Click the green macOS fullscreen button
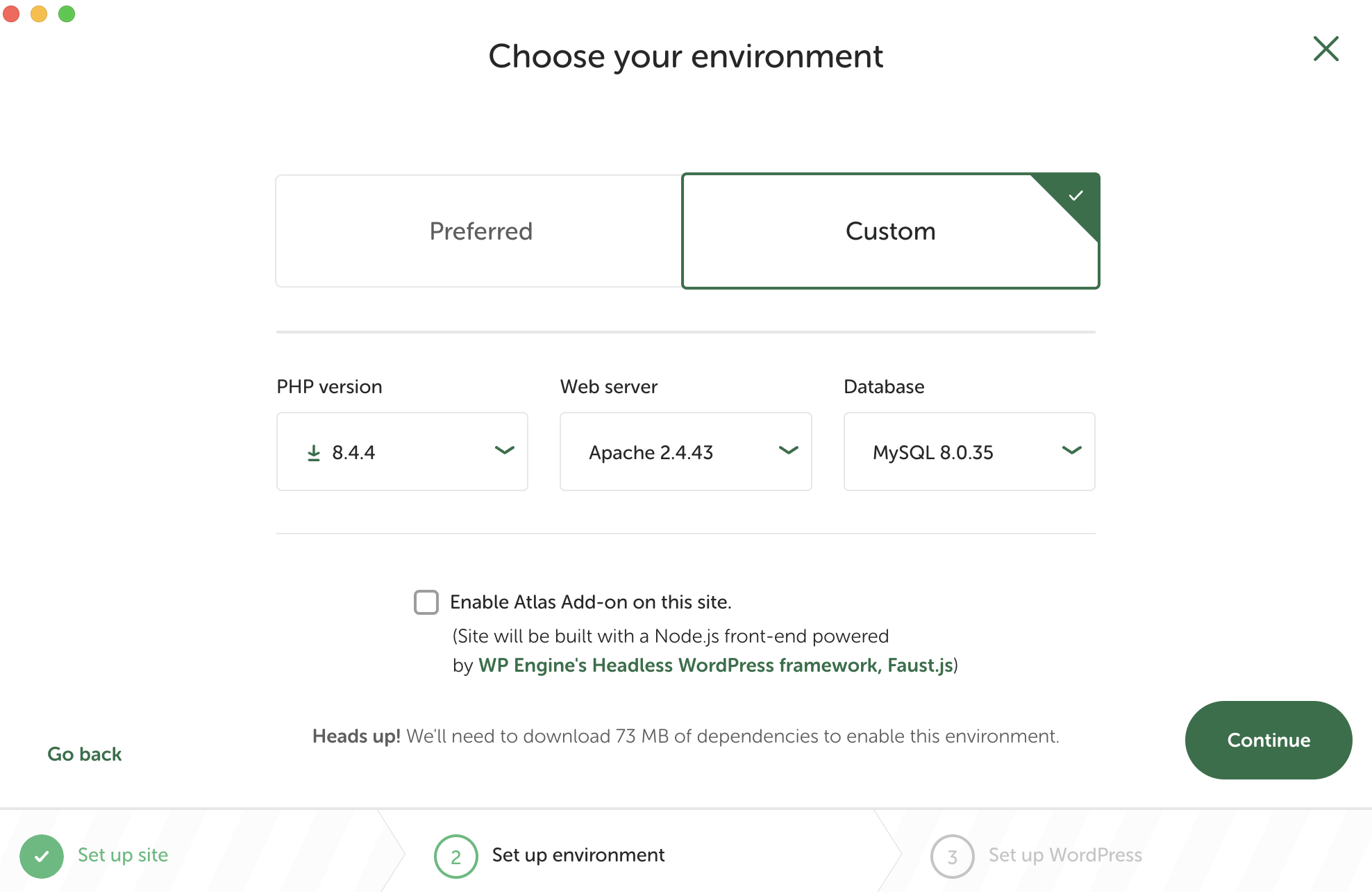This screenshot has width=1372, height=892. coord(67,14)
